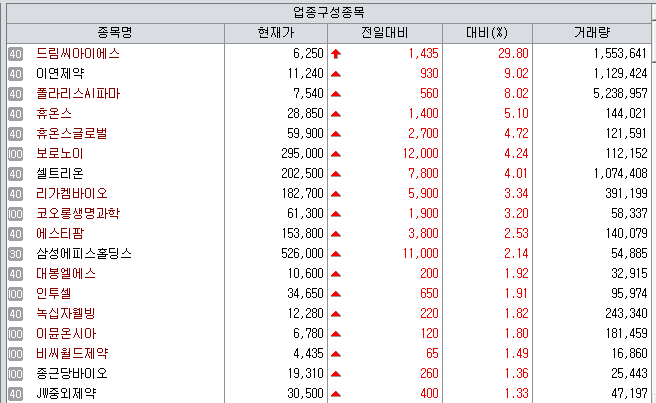Screen dimensions: 656x403
Task: Click the 40 badge next to 리가켐바이오
Action: point(15,194)
